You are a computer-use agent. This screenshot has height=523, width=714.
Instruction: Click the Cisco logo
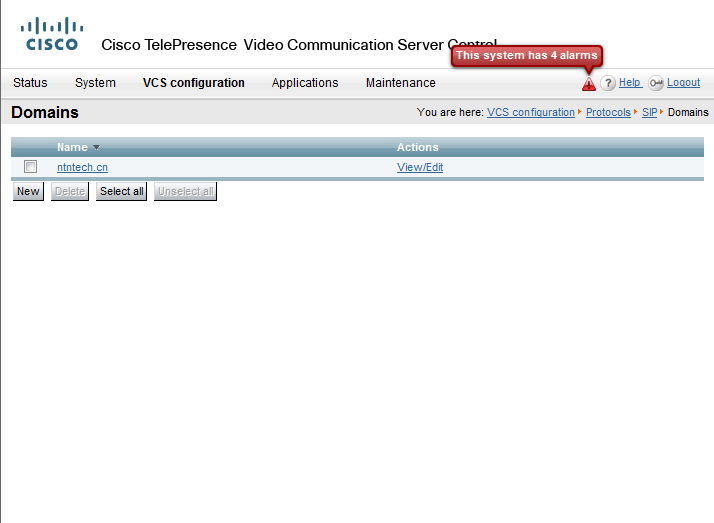52,34
